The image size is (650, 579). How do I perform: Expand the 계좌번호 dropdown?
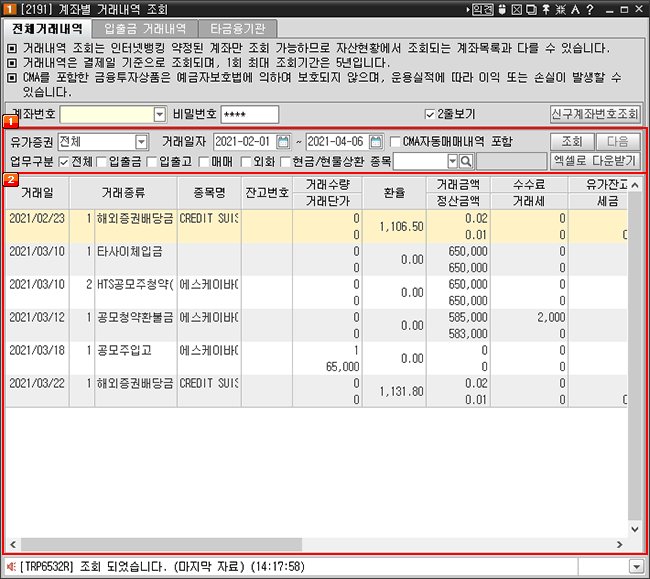click(159, 114)
